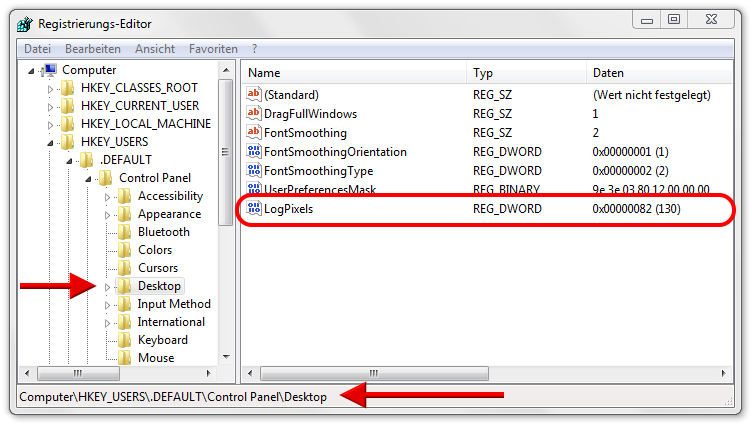The width and height of the screenshot is (752, 425).
Task: Open the Favoriten menu
Action: pos(213,48)
